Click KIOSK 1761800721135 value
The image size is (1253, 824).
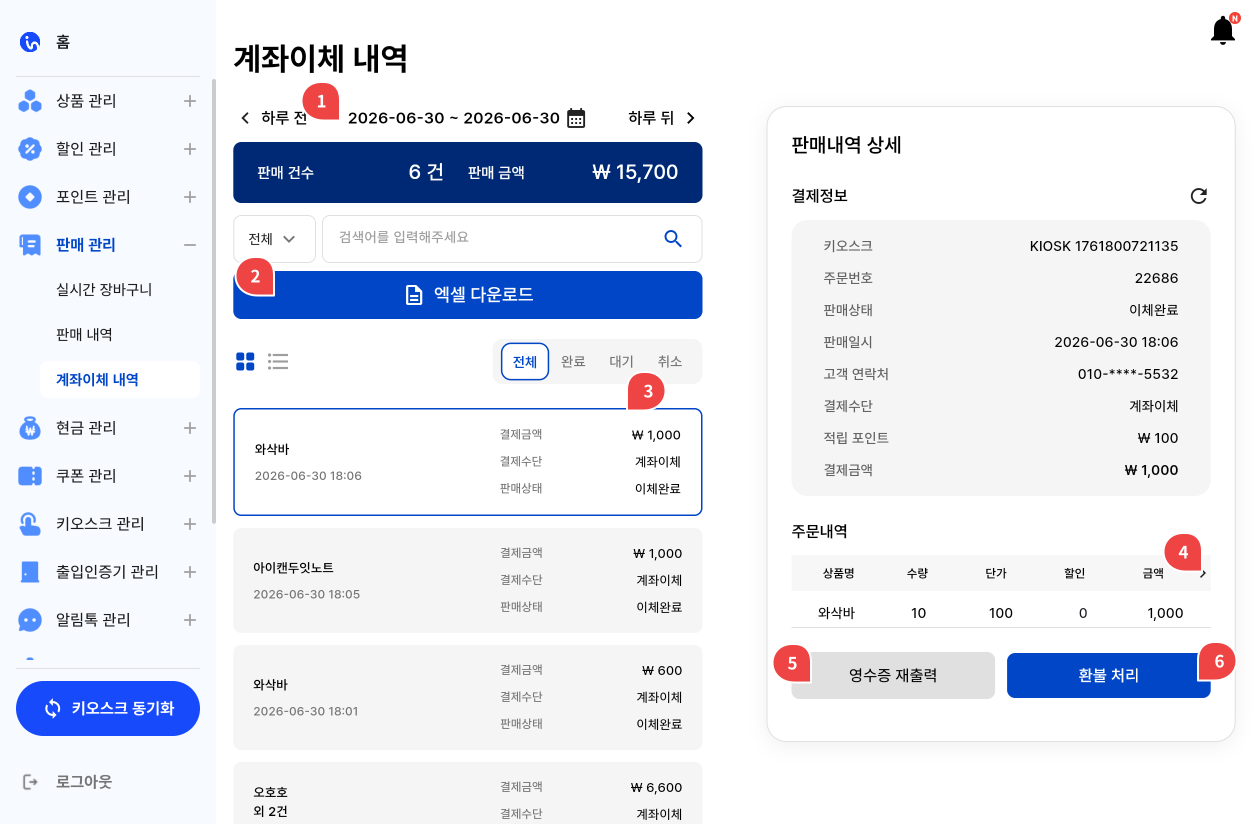(1104, 245)
